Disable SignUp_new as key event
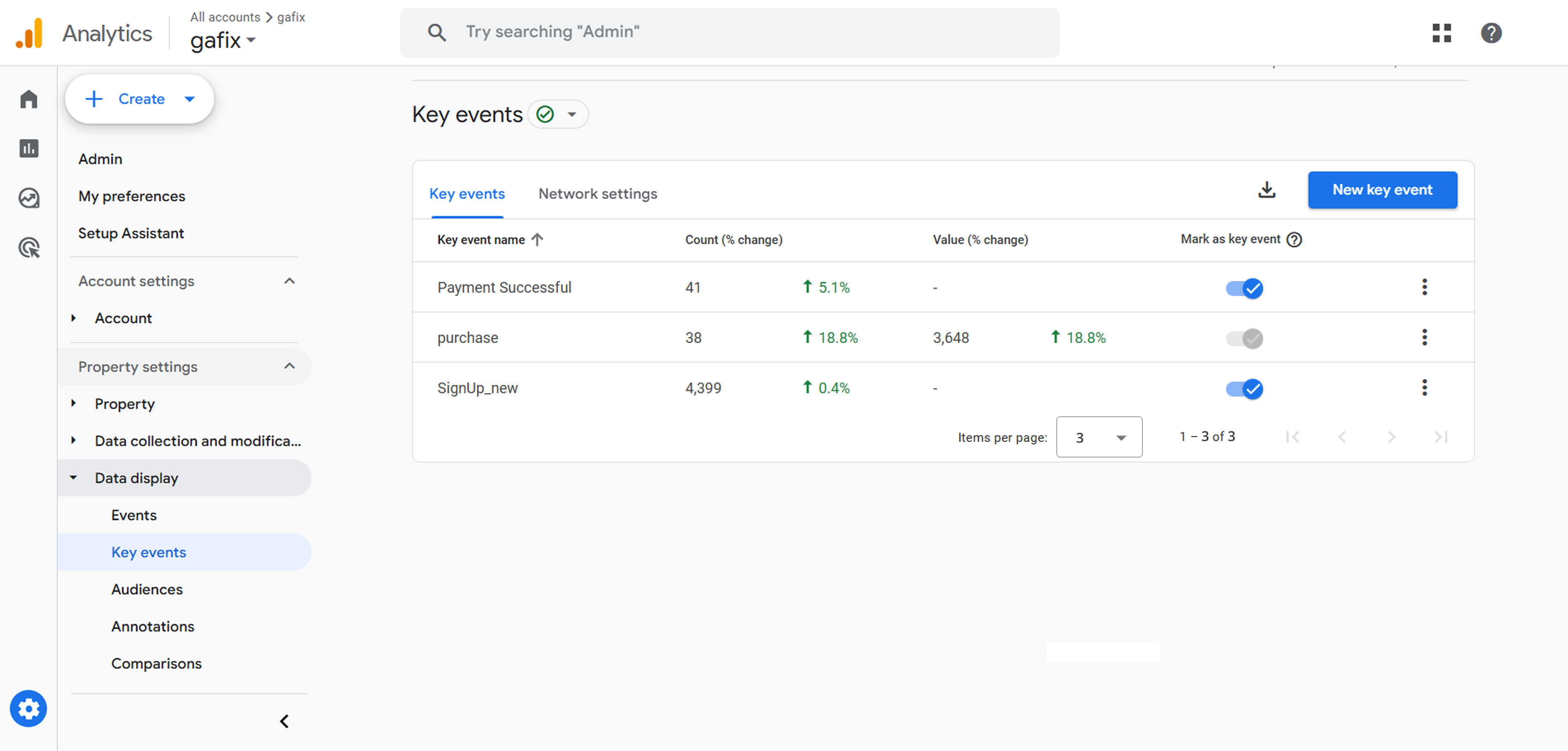The height and width of the screenshot is (751, 1568). click(x=1244, y=389)
